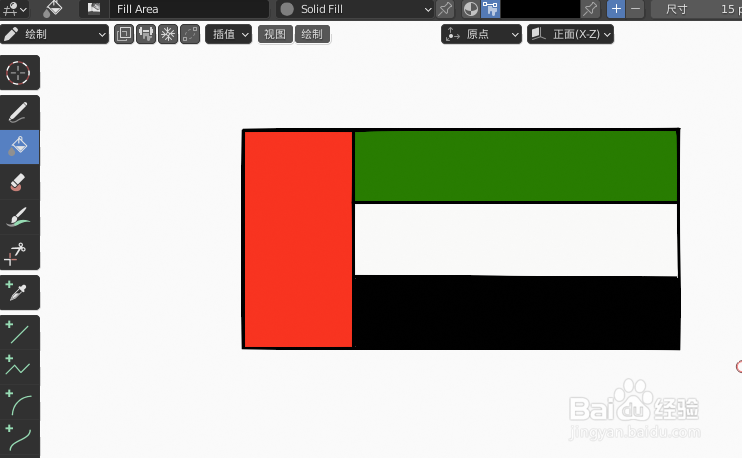The width and height of the screenshot is (742, 458).
Task: Select the Draw pencil tool
Action: 19,113
